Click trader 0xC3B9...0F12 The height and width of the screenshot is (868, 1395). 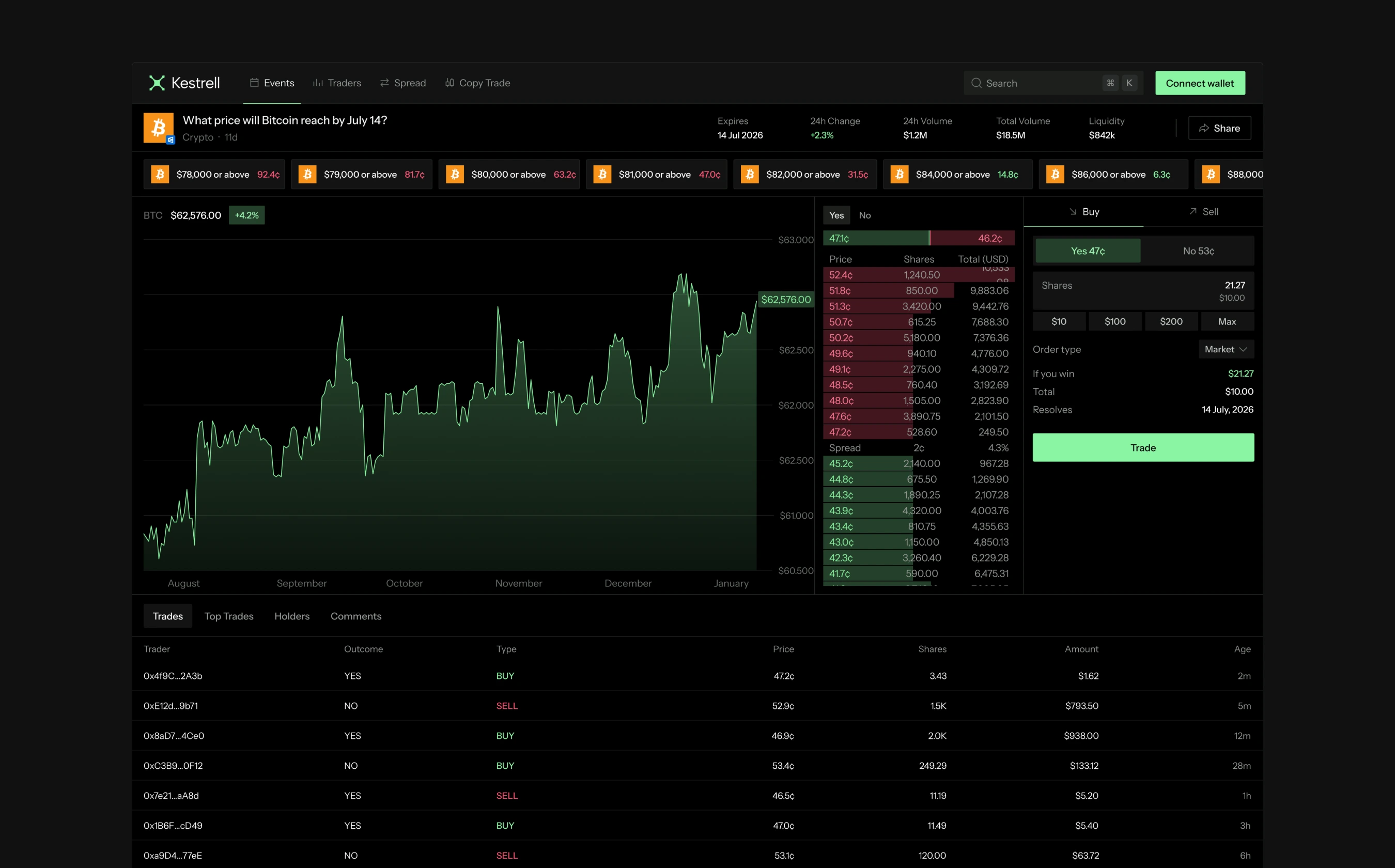(174, 765)
